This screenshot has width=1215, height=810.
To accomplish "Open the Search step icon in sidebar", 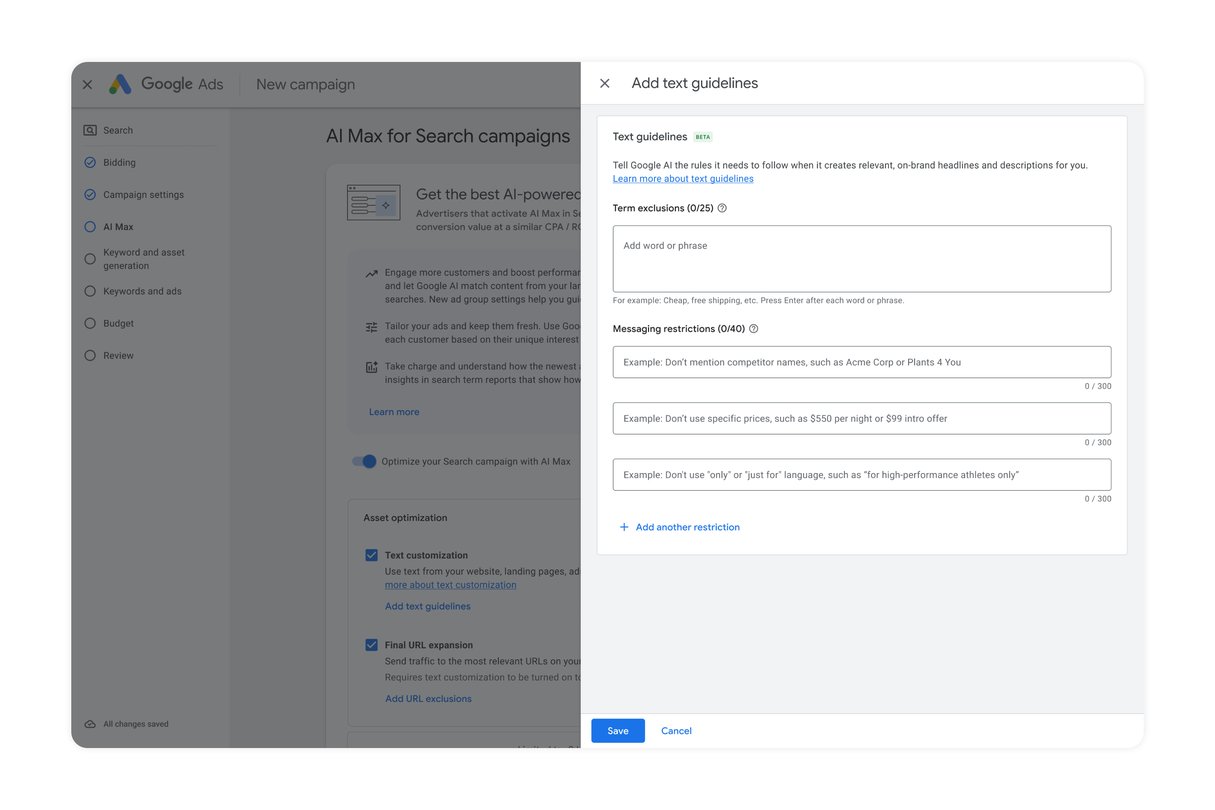I will (x=89, y=129).
